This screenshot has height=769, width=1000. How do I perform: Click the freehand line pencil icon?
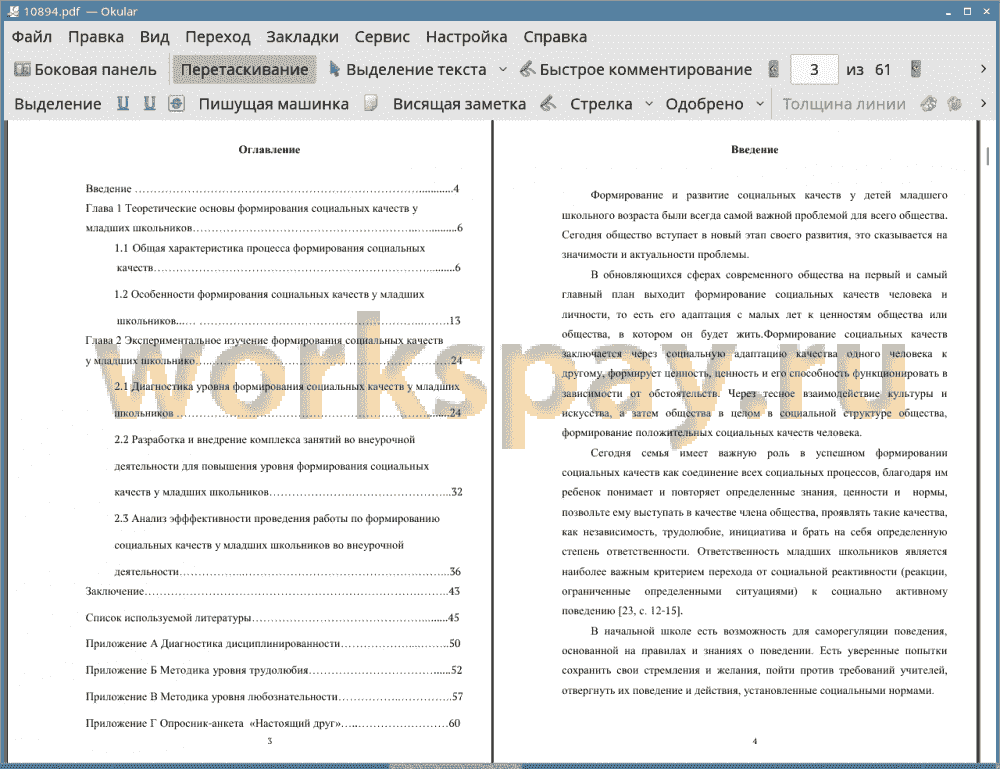pyautogui.click(x=548, y=103)
